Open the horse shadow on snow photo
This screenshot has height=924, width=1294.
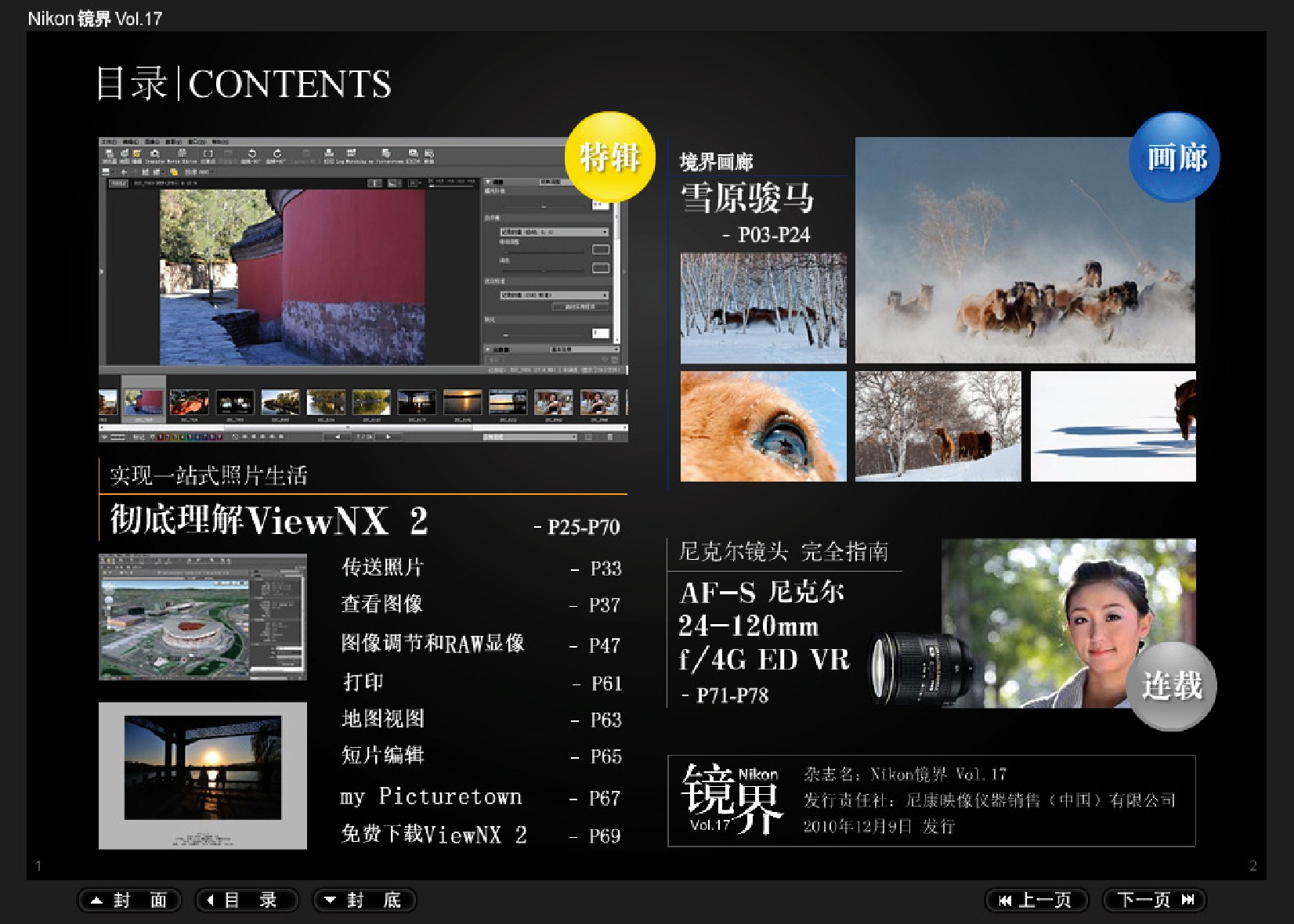[1113, 426]
